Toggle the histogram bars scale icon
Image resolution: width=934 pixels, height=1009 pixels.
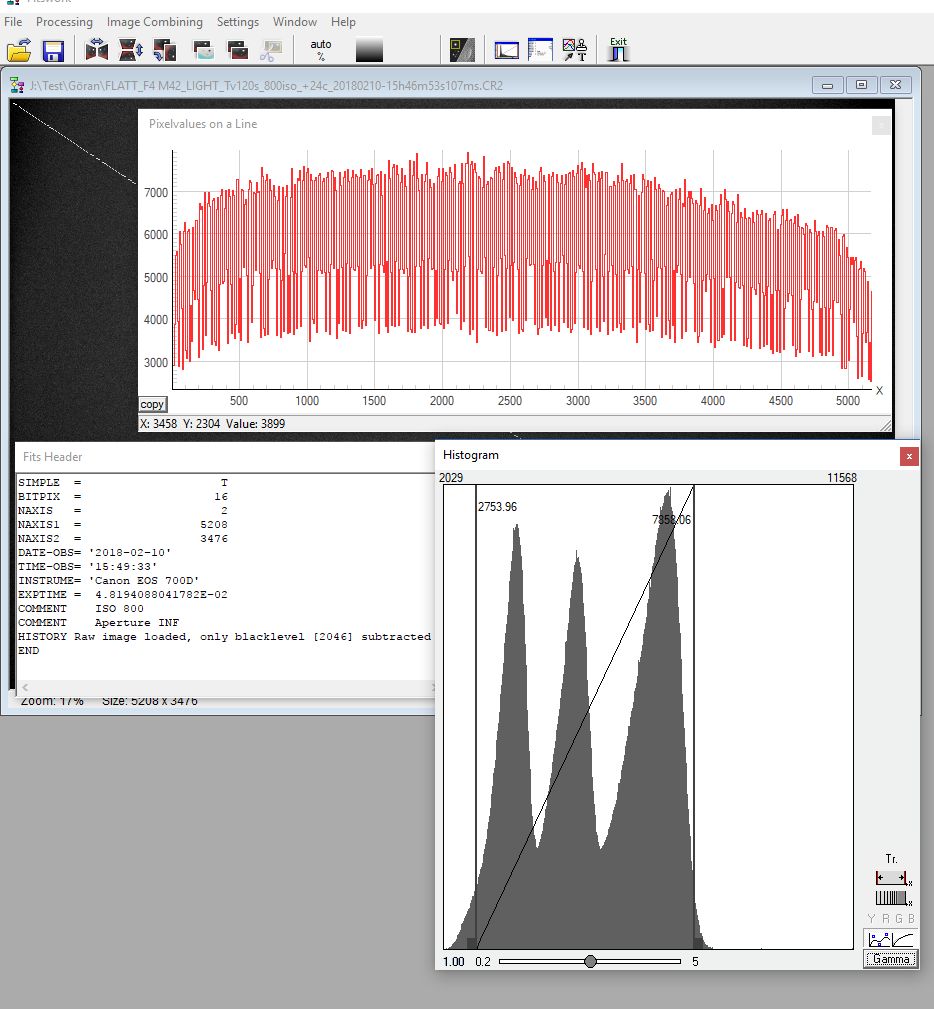[x=890, y=898]
